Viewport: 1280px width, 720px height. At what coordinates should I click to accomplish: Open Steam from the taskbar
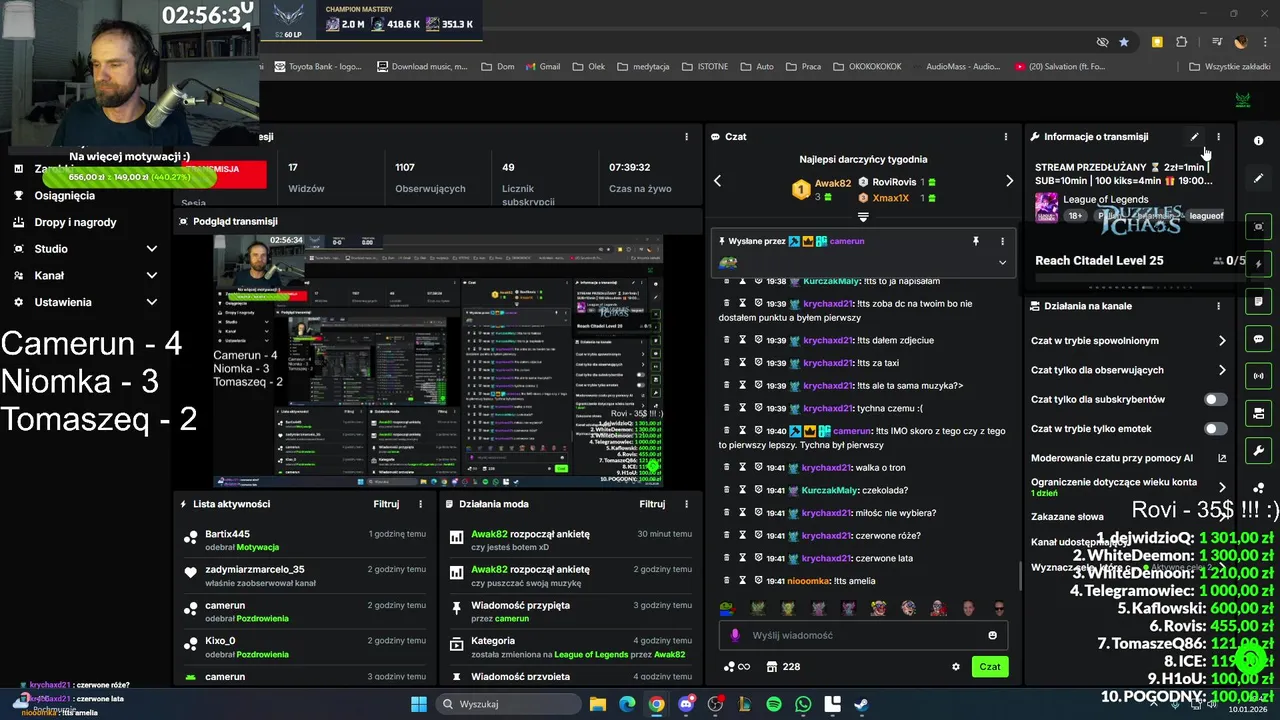[x=861, y=704]
